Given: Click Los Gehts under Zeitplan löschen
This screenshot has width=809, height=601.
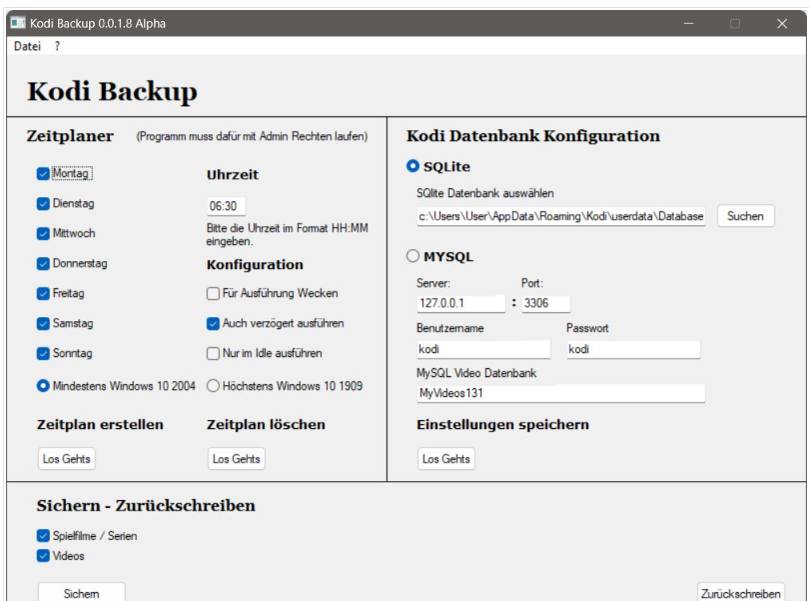Looking at the screenshot, I should (236, 459).
